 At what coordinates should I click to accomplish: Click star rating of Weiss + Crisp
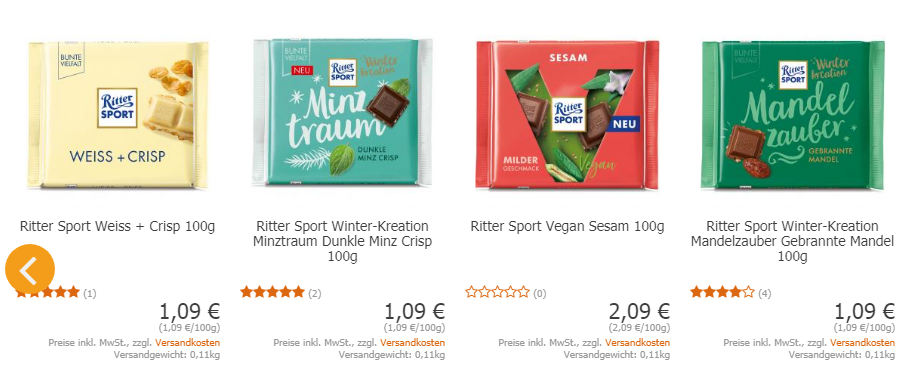(48, 292)
